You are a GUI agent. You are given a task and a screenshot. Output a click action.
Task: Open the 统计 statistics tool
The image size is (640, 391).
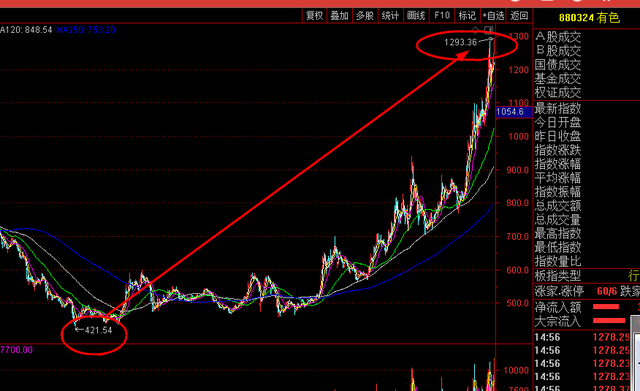click(x=390, y=16)
